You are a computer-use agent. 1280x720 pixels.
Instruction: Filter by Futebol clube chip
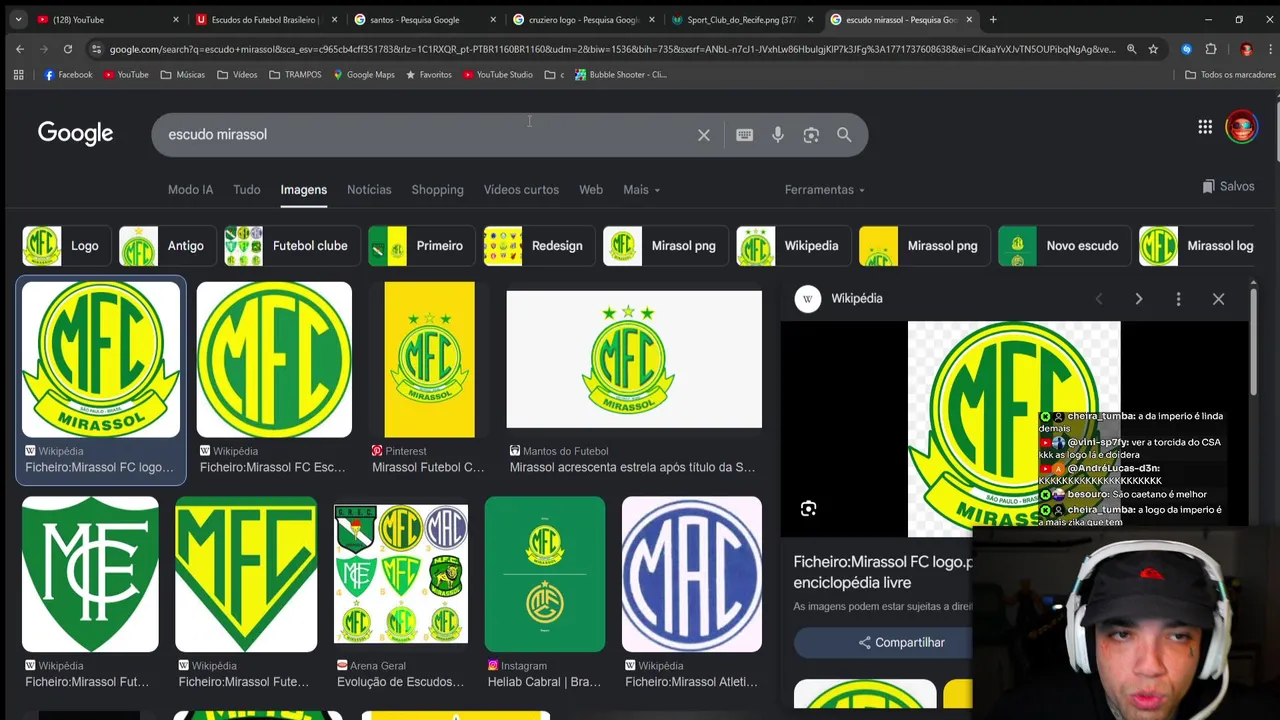point(292,246)
